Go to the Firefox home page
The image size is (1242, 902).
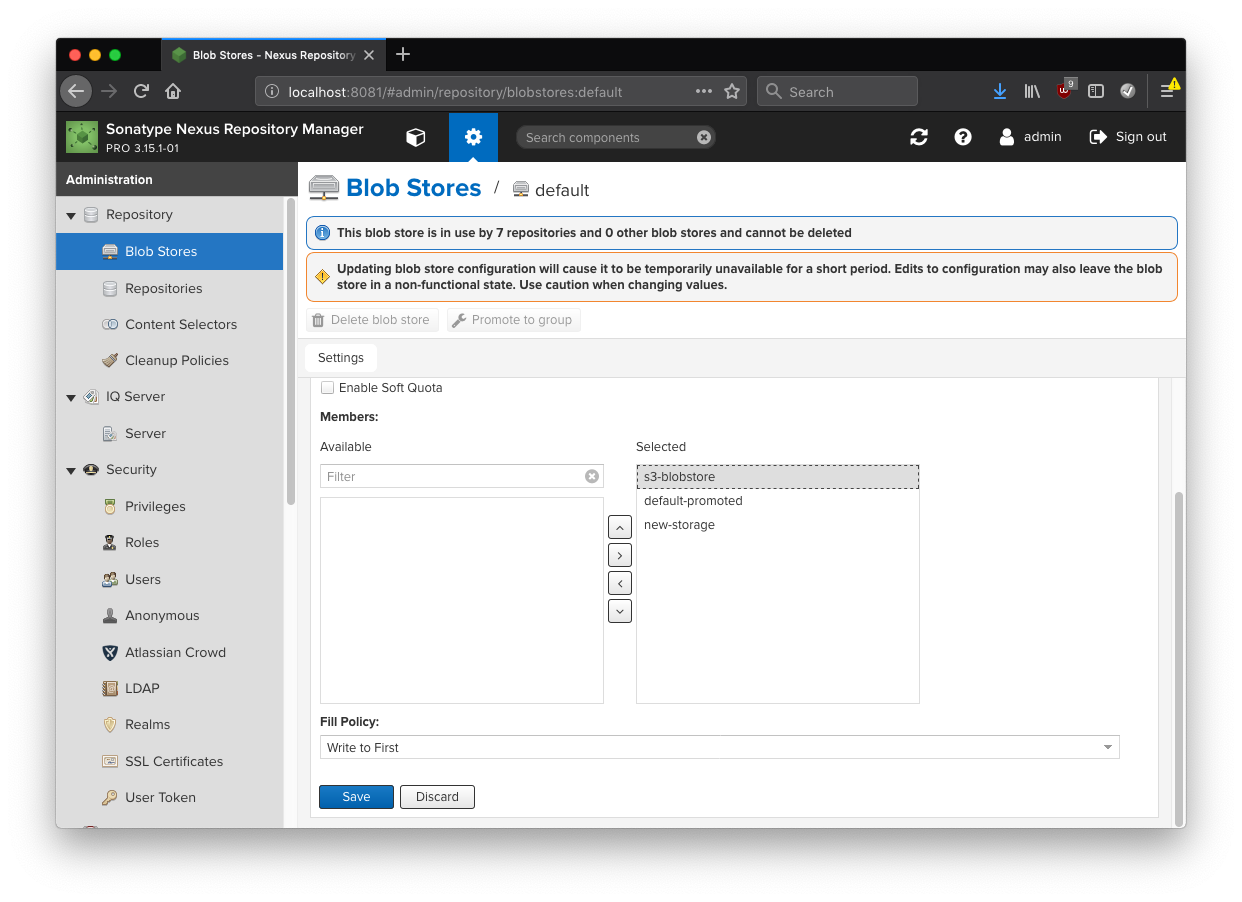pyautogui.click(x=173, y=91)
